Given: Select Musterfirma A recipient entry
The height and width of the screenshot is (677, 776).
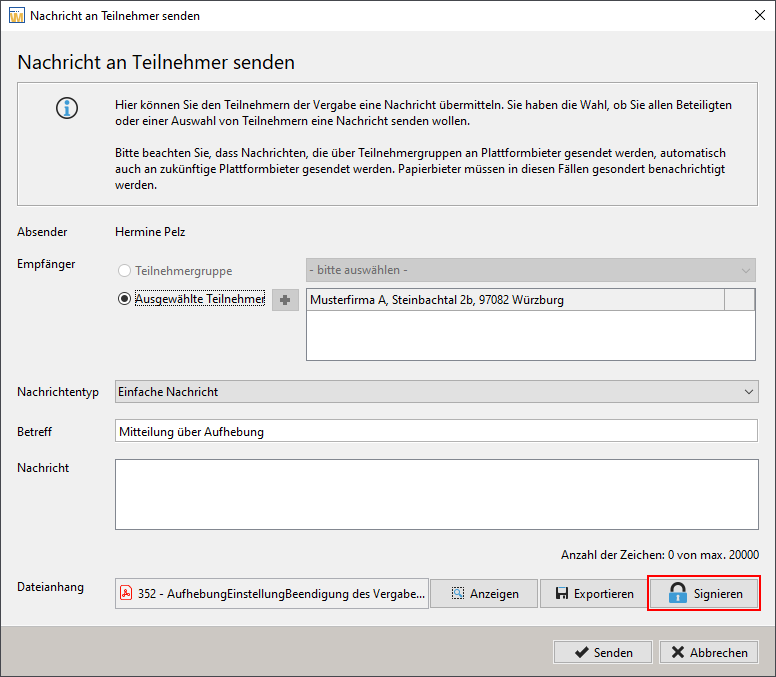Looking at the screenshot, I should tap(515, 300).
